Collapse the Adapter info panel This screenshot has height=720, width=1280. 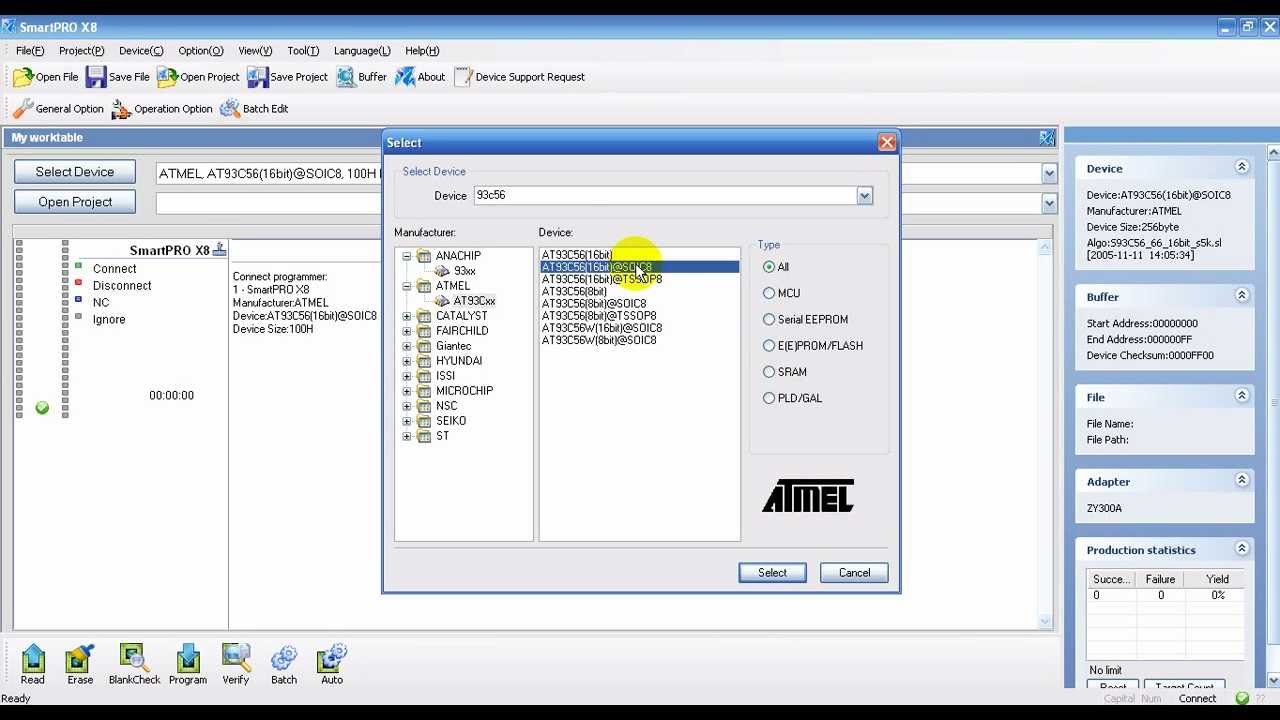click(1242, 480)
